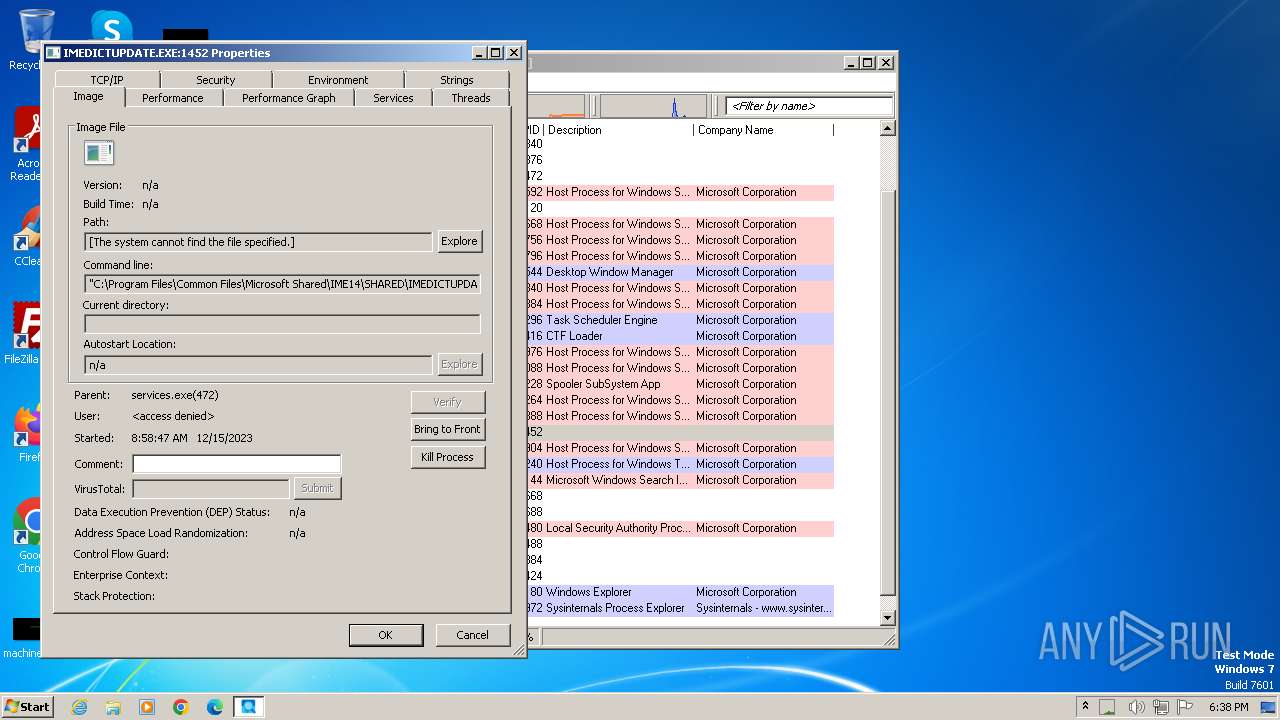
Task: Click the Description column header
Action: coord(619,130)
